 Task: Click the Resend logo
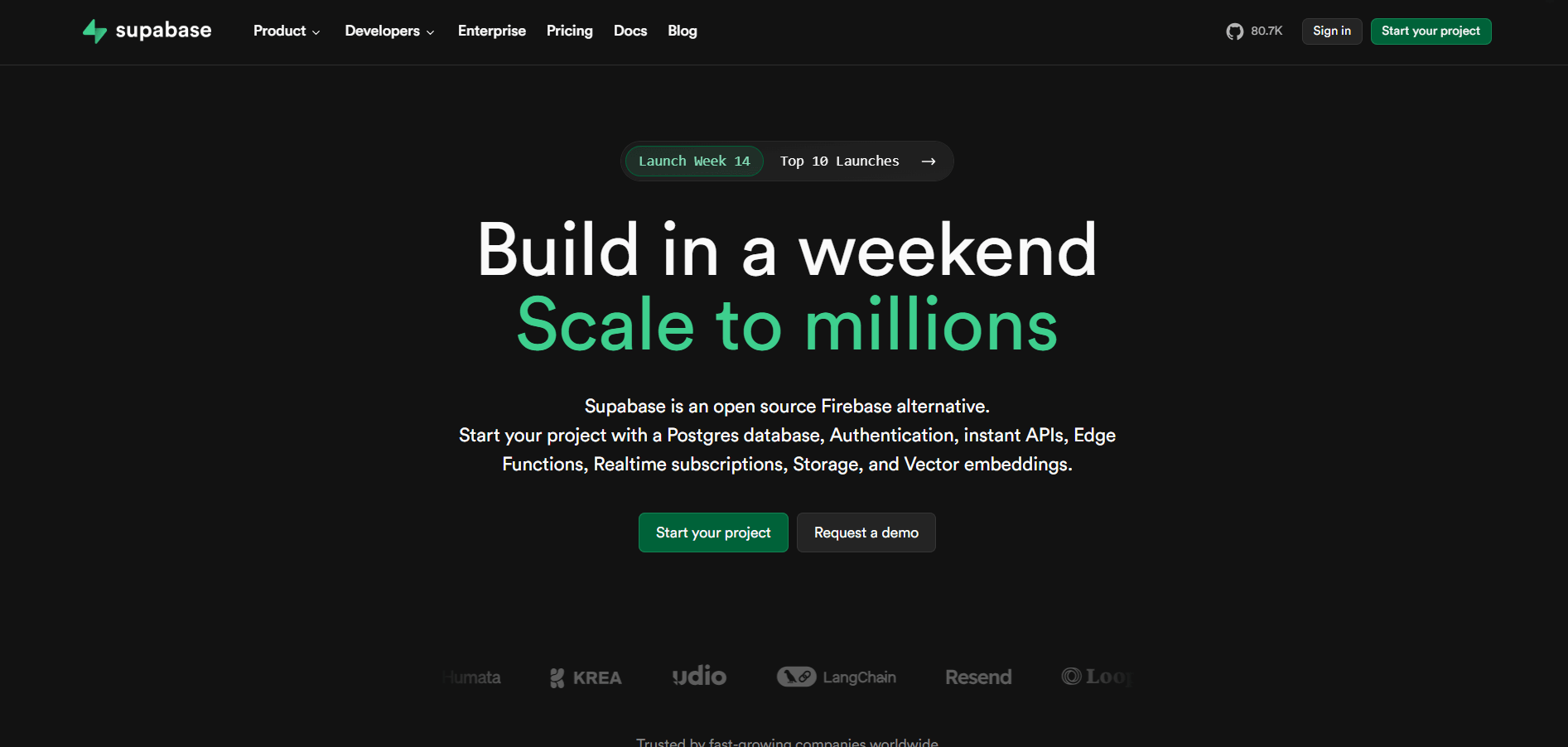978,677
